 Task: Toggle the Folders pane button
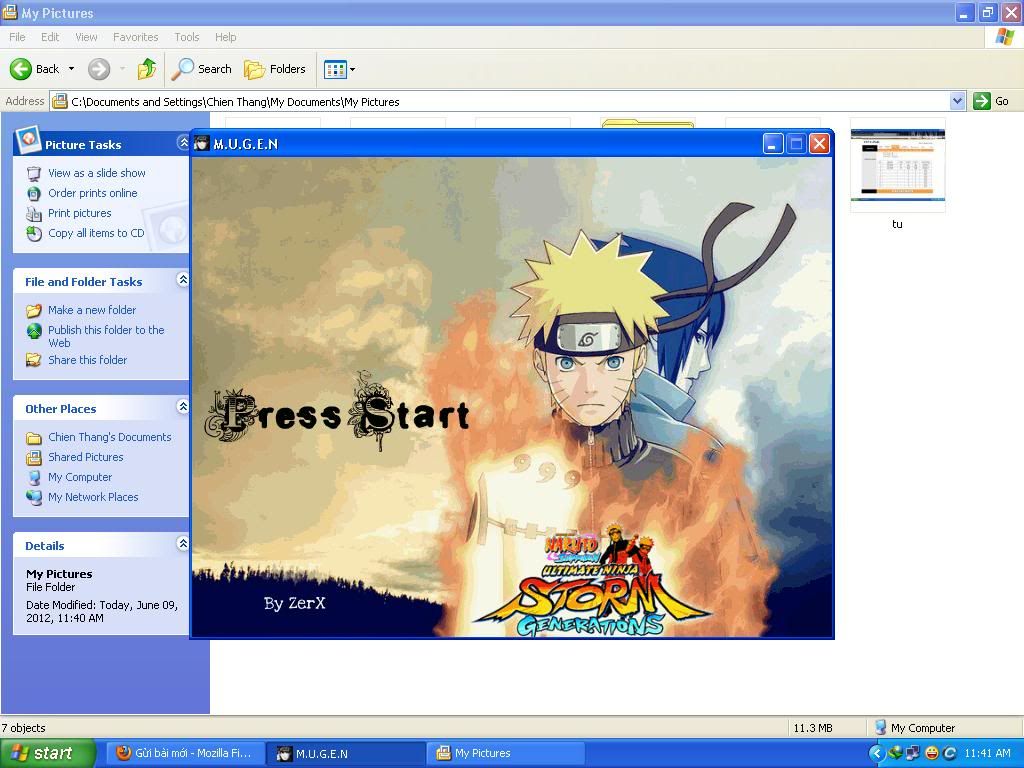click(275, 69)
